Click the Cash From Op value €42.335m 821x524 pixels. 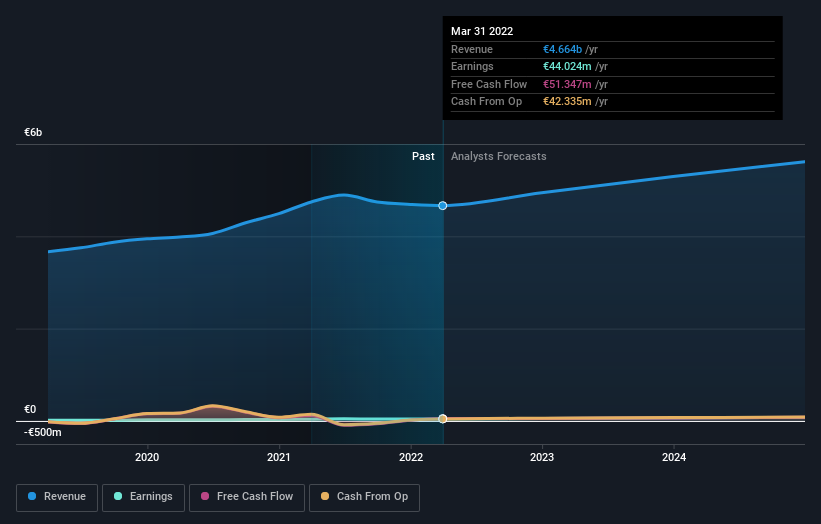click(567, 102)
